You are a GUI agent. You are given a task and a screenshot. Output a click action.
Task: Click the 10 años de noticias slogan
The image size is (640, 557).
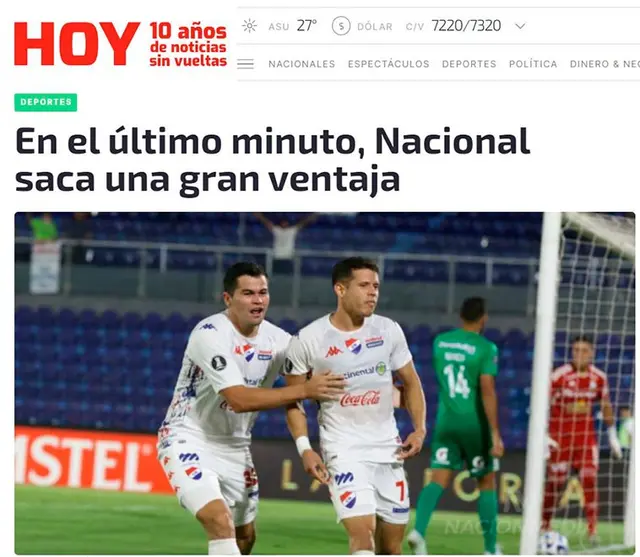point(188,44)
